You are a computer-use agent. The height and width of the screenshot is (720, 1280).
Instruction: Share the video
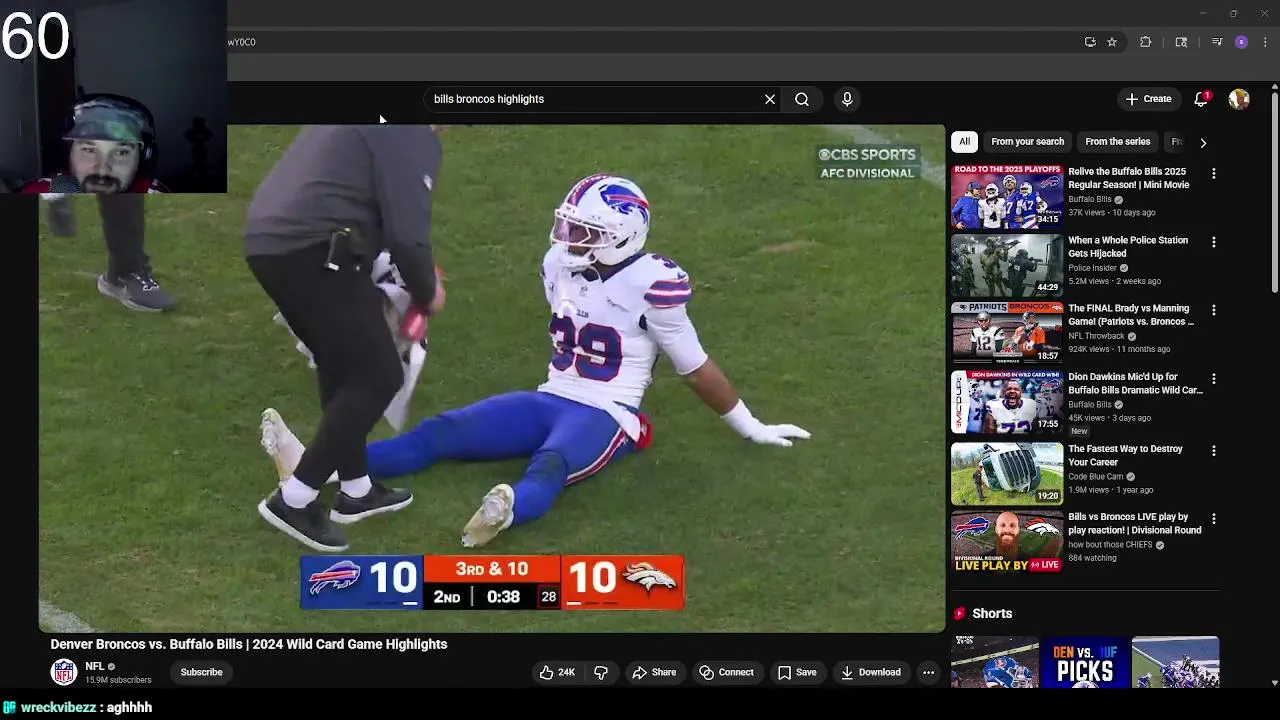[x=654, y=672]
